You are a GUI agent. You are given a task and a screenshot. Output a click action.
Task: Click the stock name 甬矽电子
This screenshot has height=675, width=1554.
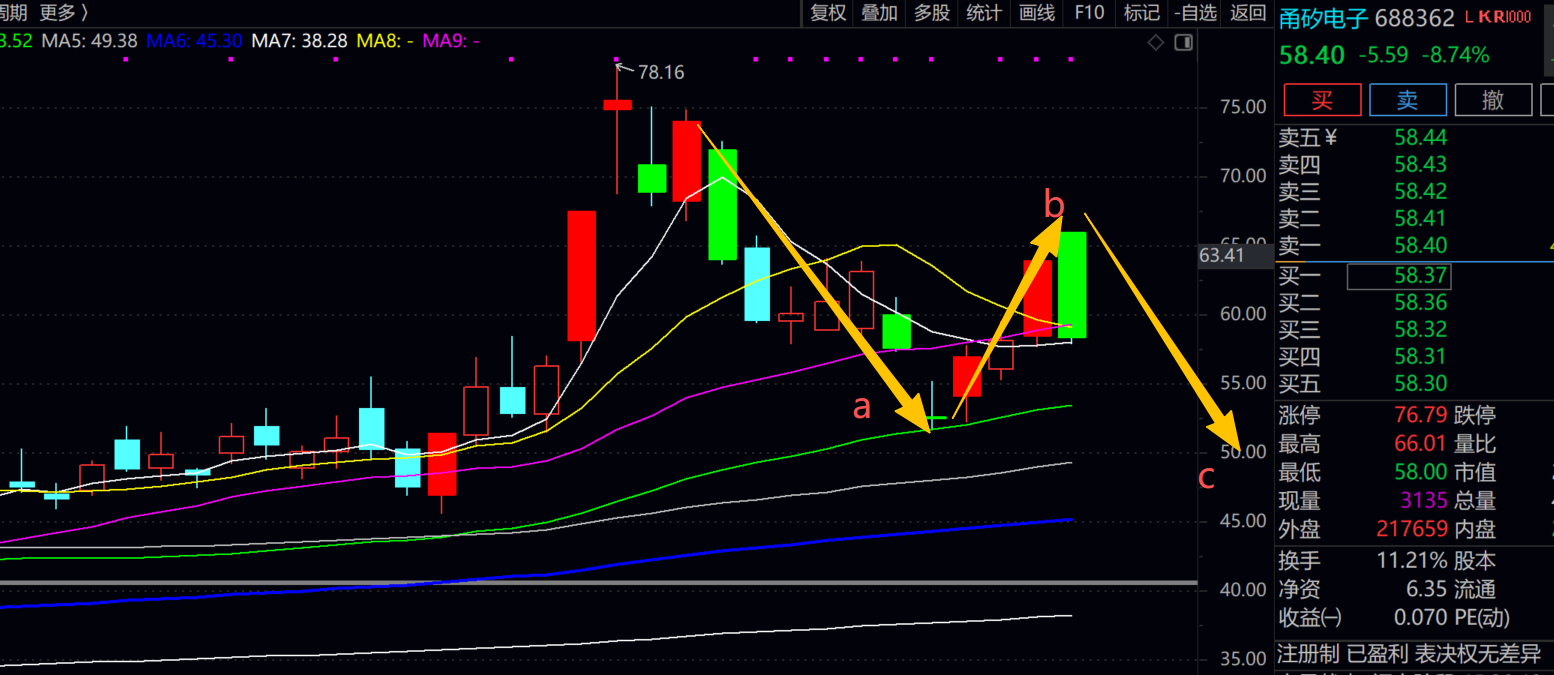pos(1324,18)
